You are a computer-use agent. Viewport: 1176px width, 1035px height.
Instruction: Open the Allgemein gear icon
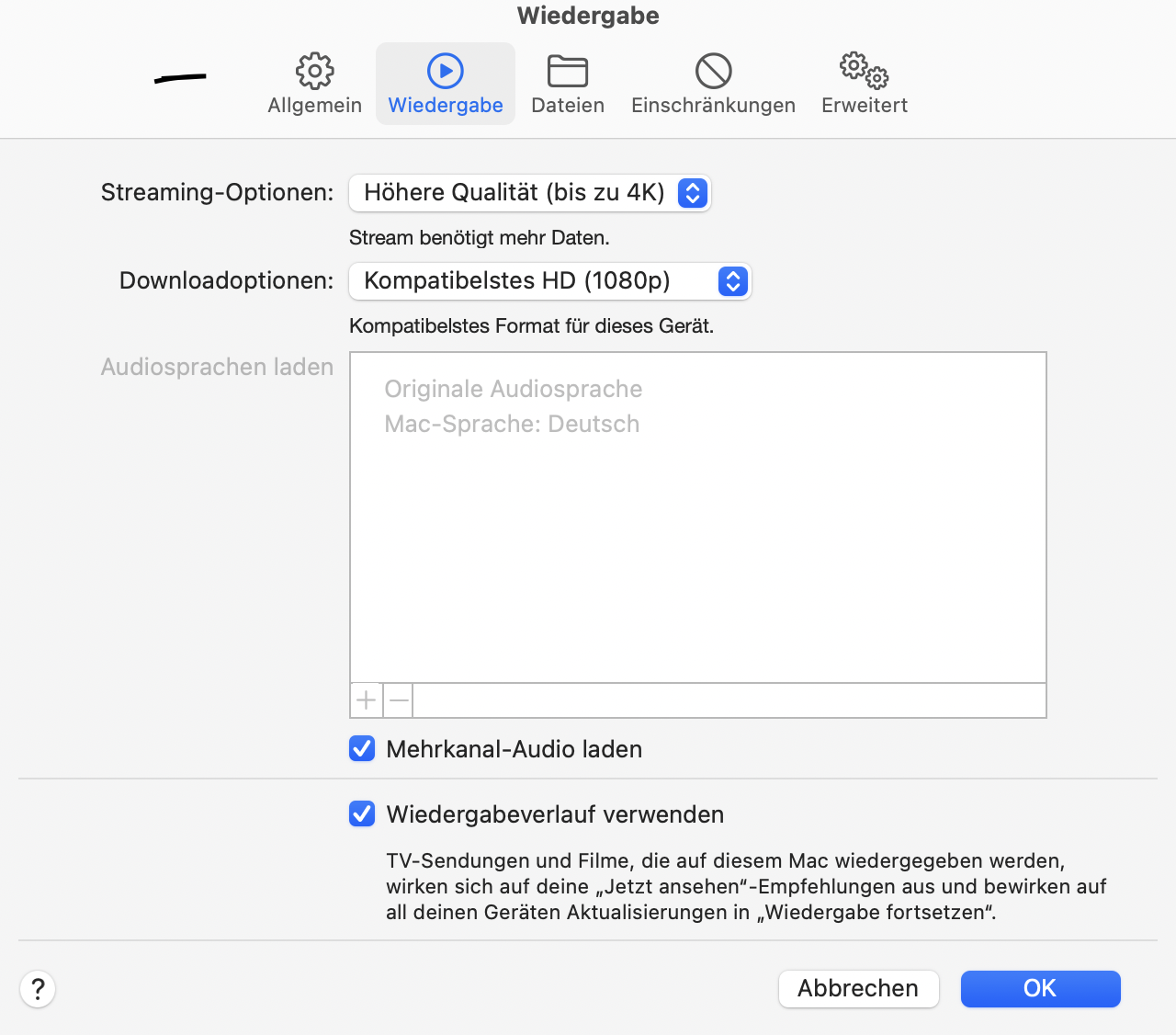314,71
